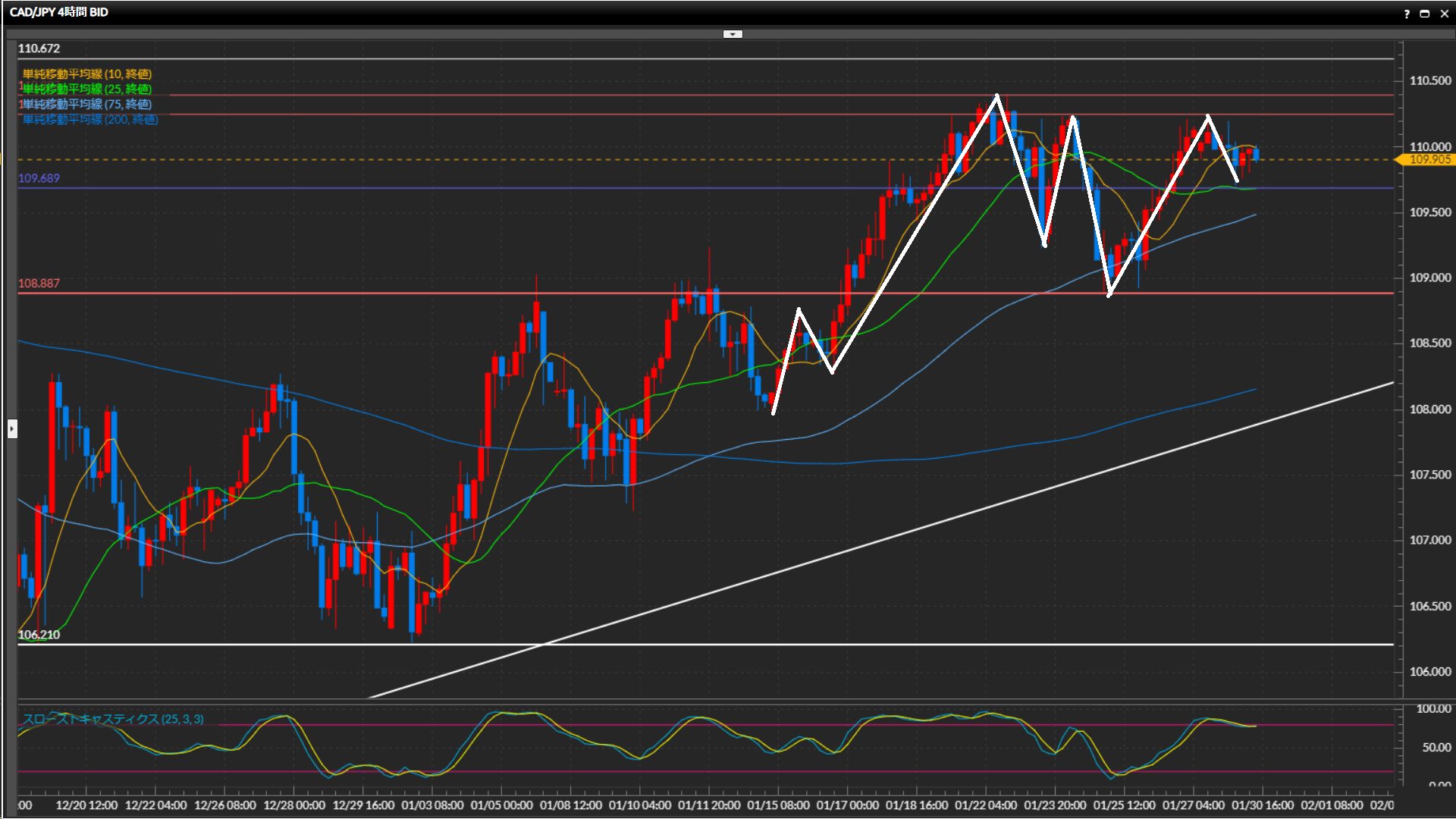Click the help question mark icon
1456x819 pixels.
pyautogui.click(x=1407, y=14)
